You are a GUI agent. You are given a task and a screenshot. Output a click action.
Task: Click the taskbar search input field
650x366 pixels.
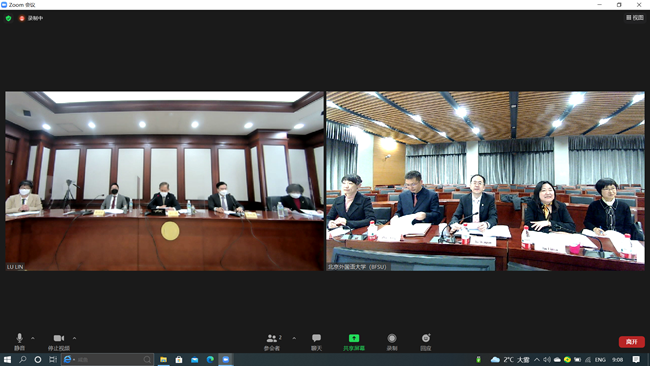pos(108,359)
